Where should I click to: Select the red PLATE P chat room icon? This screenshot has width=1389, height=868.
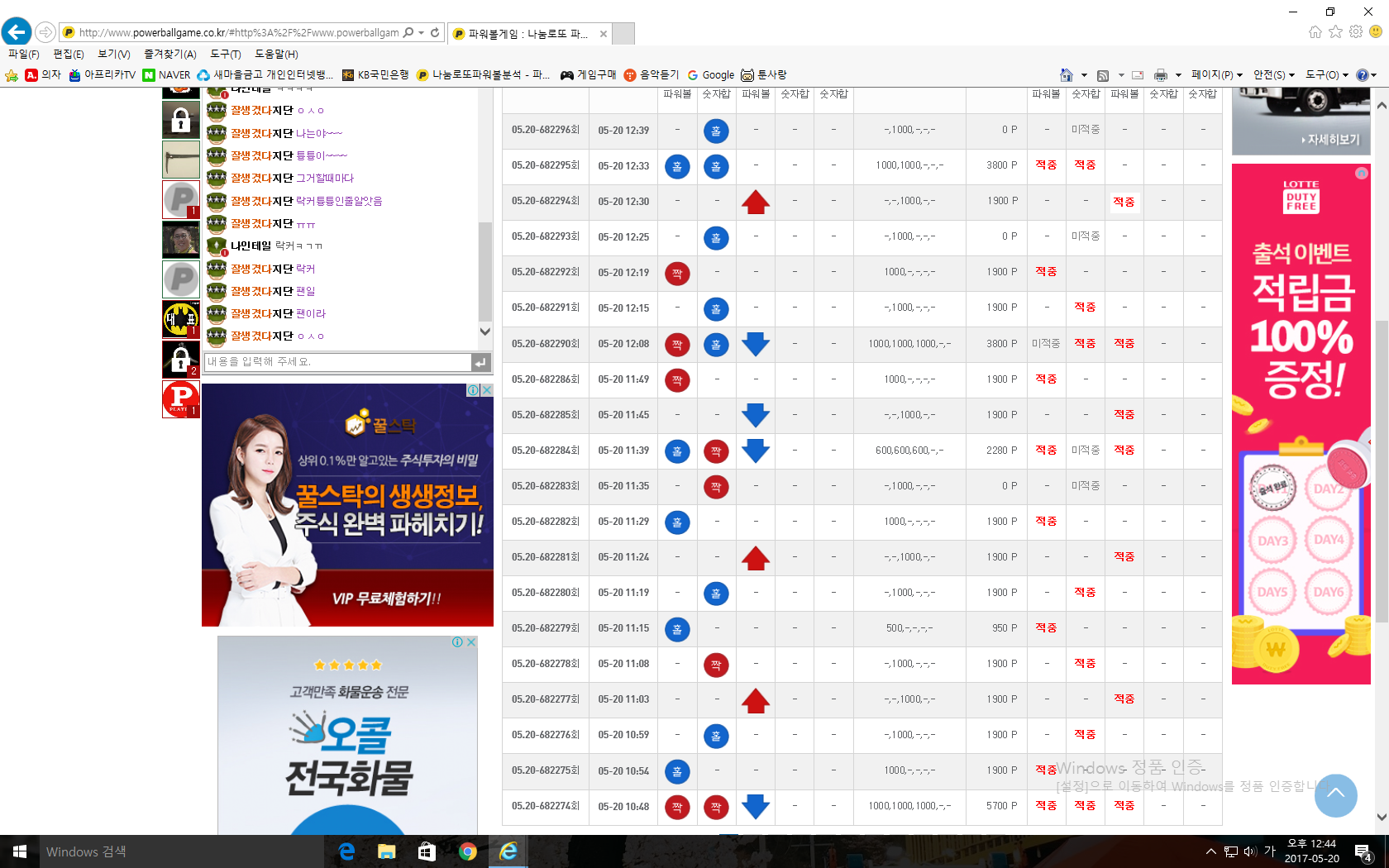(x=181, y=399)
